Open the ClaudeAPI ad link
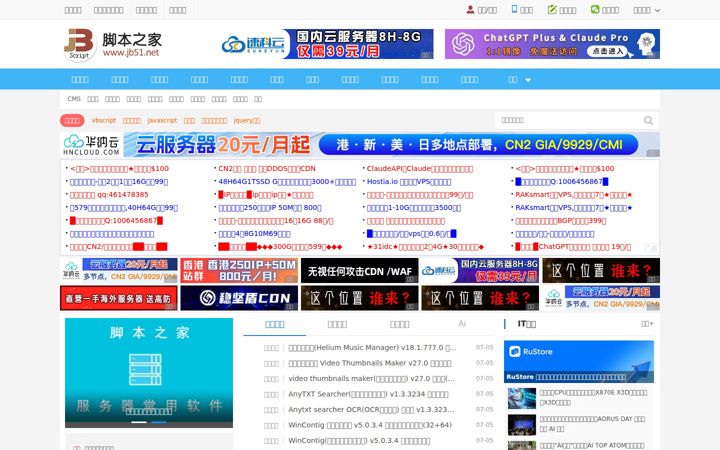The image size is (720, 450). (420, 169)
